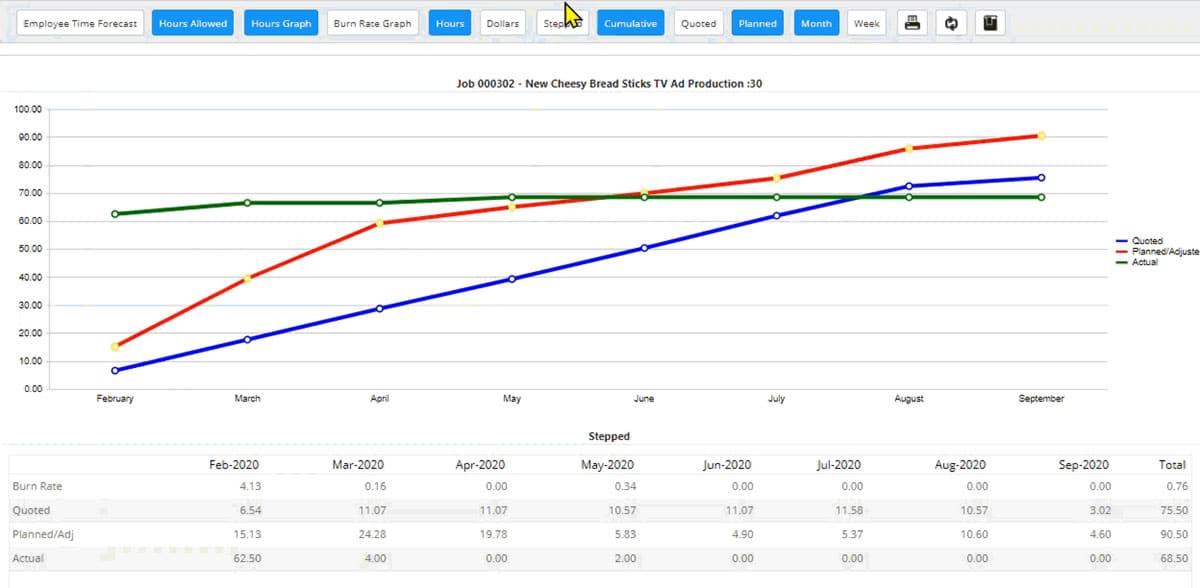Refresh the graph data
Viewport: 1200px width, 588px height.
pos(951,22)
